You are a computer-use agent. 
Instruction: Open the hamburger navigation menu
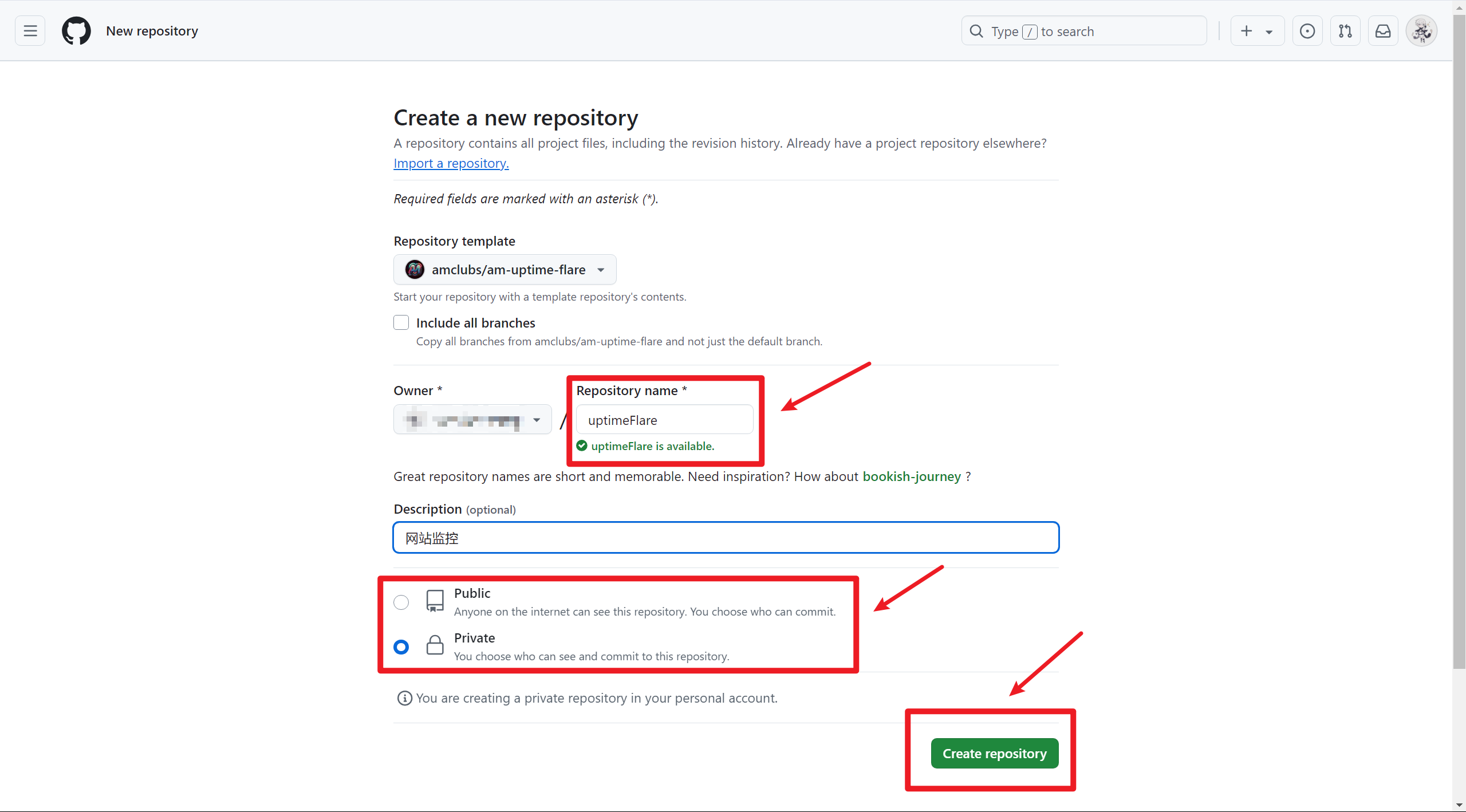[x=30, y=31]
